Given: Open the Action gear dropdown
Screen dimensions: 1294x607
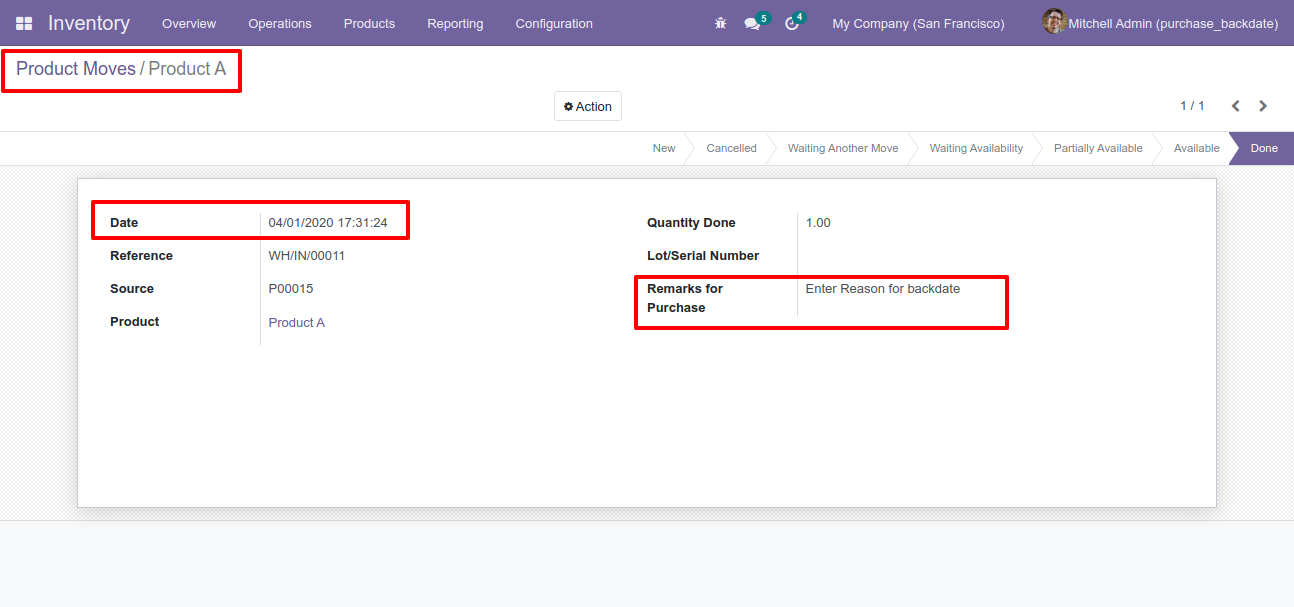Looking at the screenshot, I should 588,106.
